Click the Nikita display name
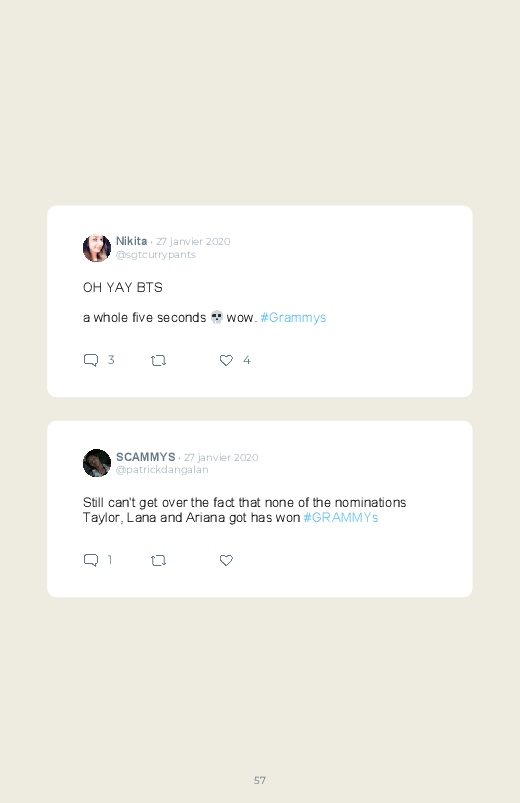520x803 pixels. tap(131, 241)
